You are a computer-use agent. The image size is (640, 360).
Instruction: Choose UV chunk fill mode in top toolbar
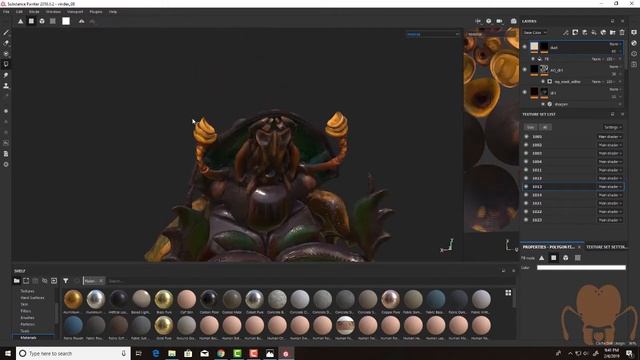coord(53,21)
